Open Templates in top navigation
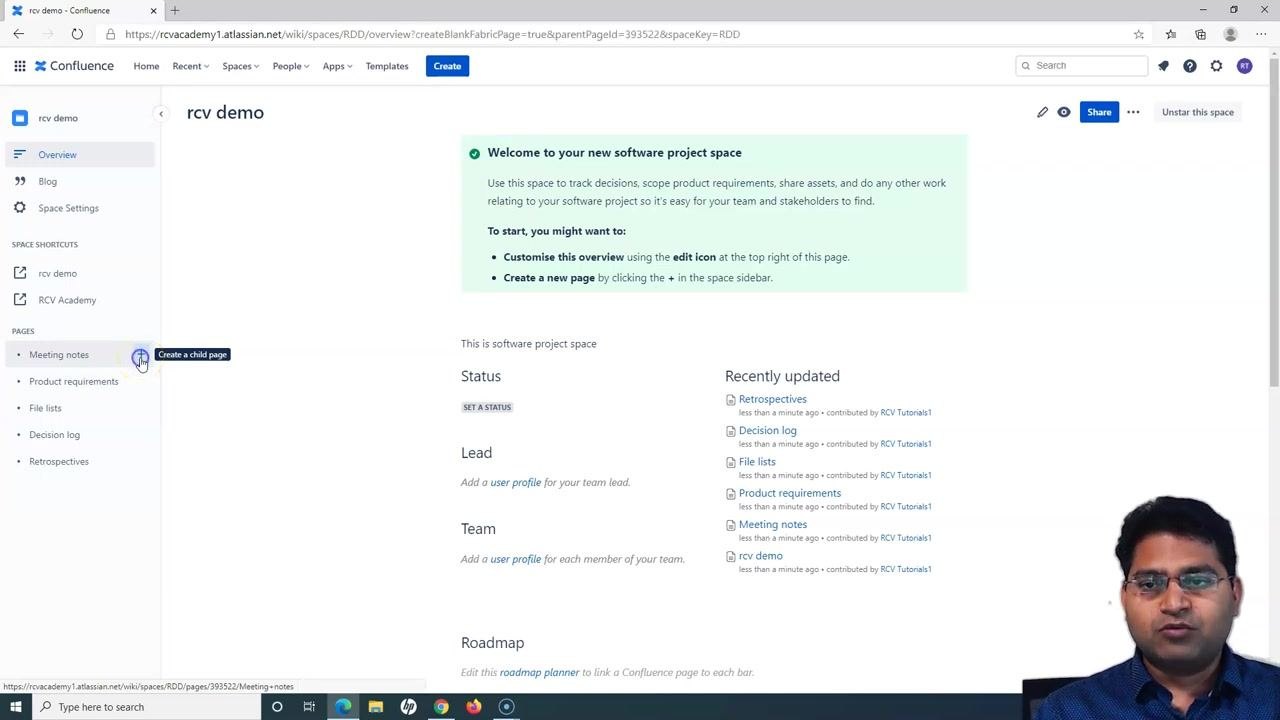1280x720 pixels. tap(387, 66)
